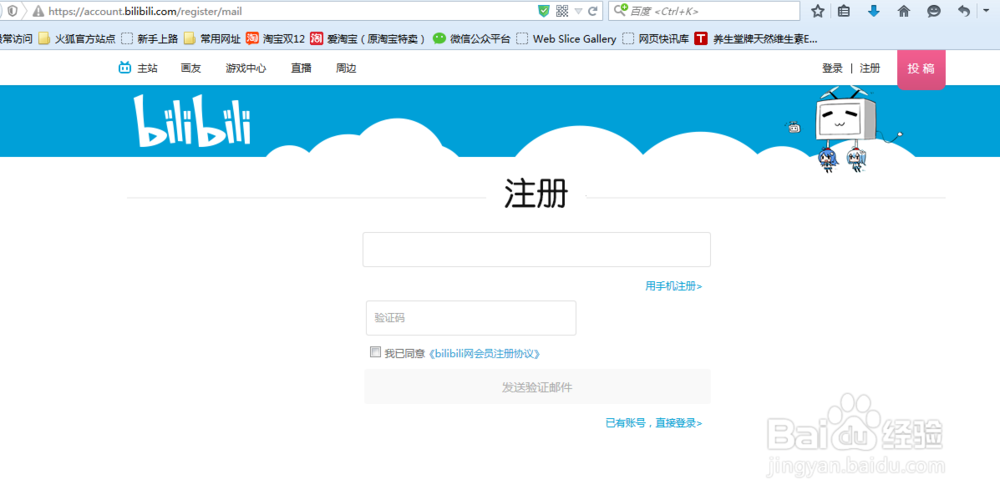Open 淘宝双12 bookmark
This screenshot has width=1000, height=500.
click(x=276, y=39)
